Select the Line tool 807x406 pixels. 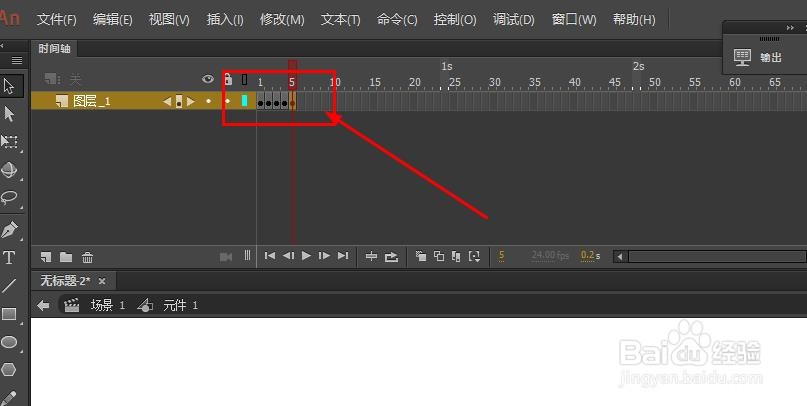(9, 285)
